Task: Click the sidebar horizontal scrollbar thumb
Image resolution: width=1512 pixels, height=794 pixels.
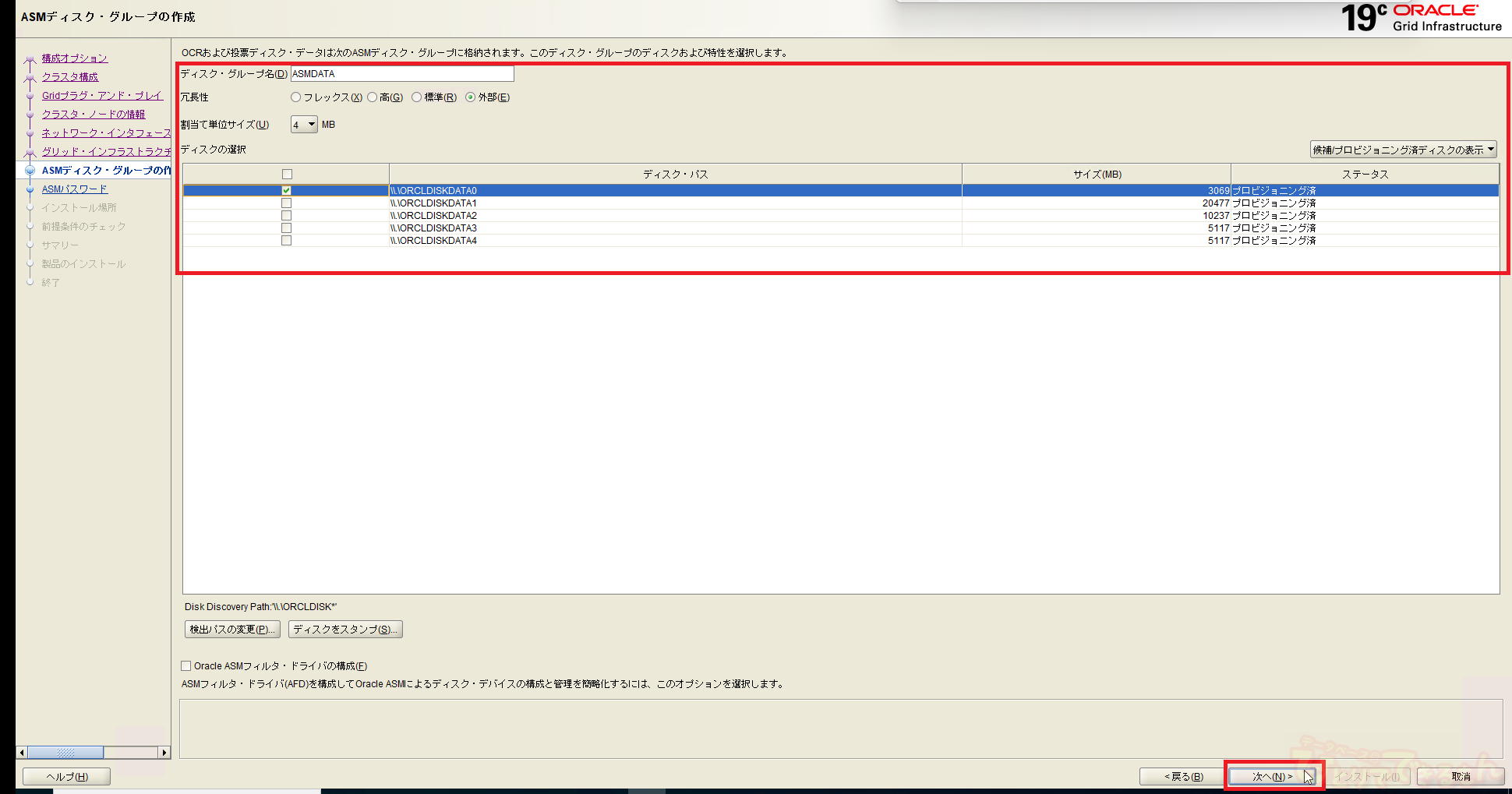Action: 66,753
